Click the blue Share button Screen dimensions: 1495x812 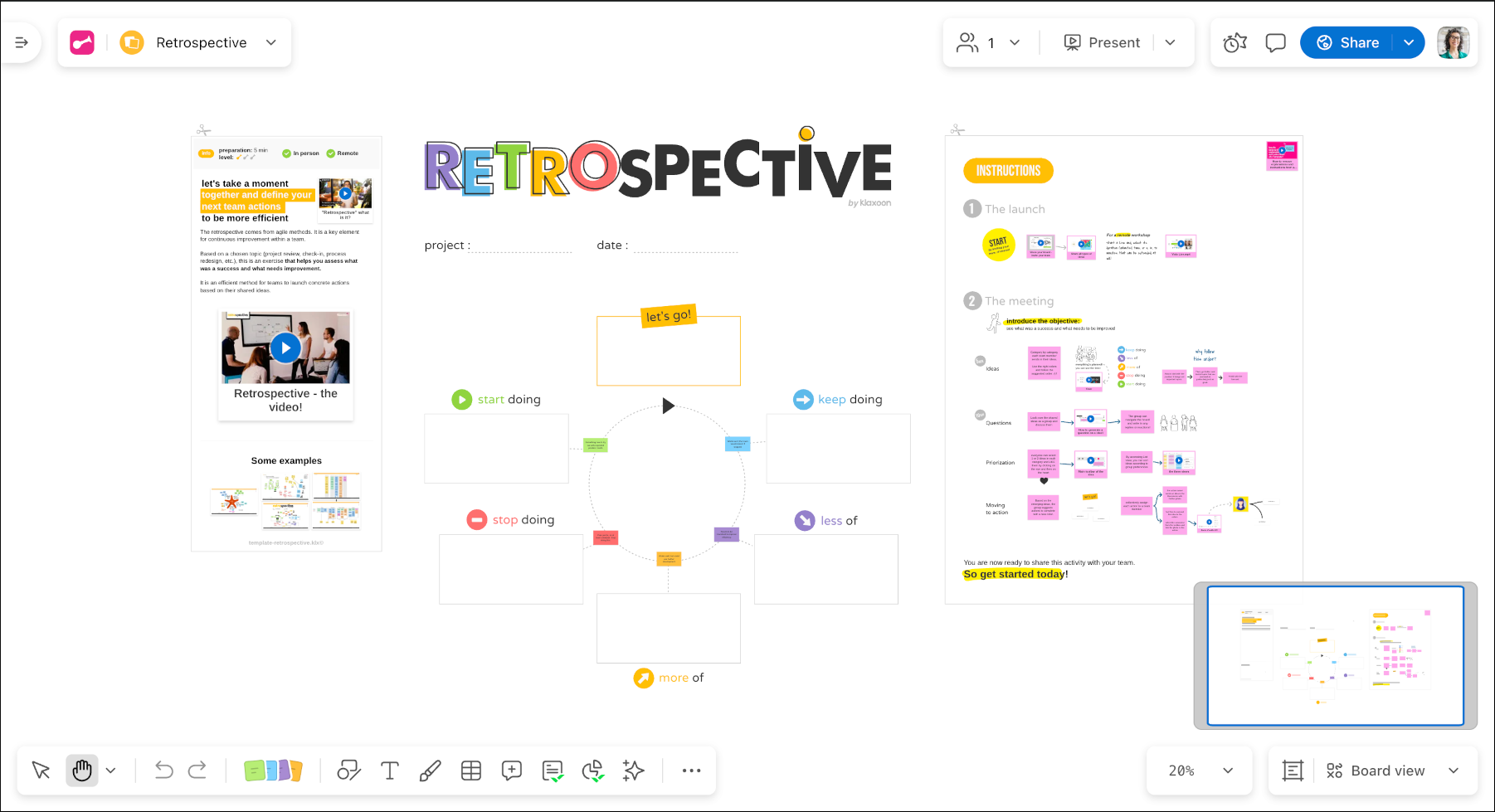pyautogui.click(x=1348, y=42)
